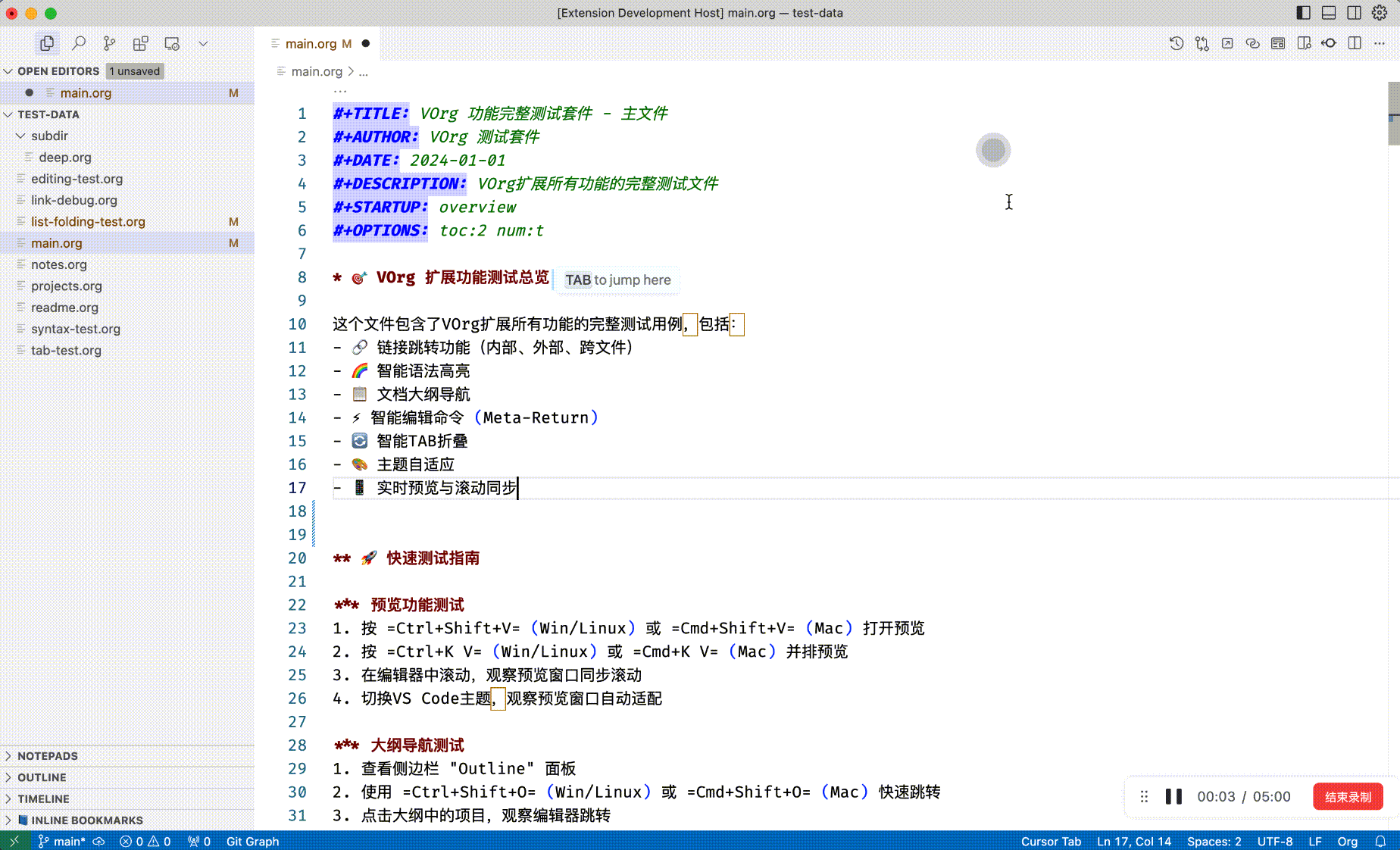
Task: Expand the Timeline section
Action: 8,798
